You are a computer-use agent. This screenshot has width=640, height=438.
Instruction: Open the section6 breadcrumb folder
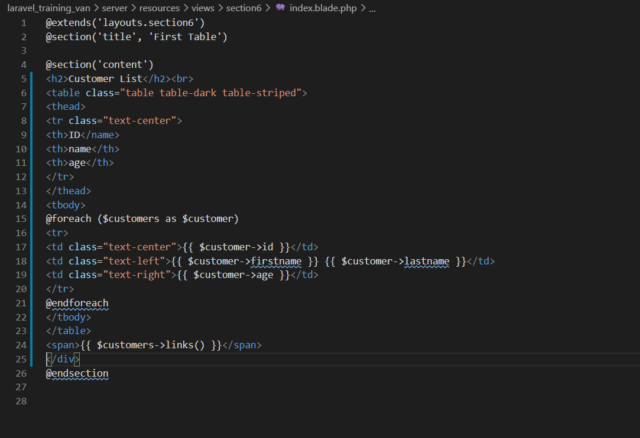pyautogui.click(x=244, y=8)
